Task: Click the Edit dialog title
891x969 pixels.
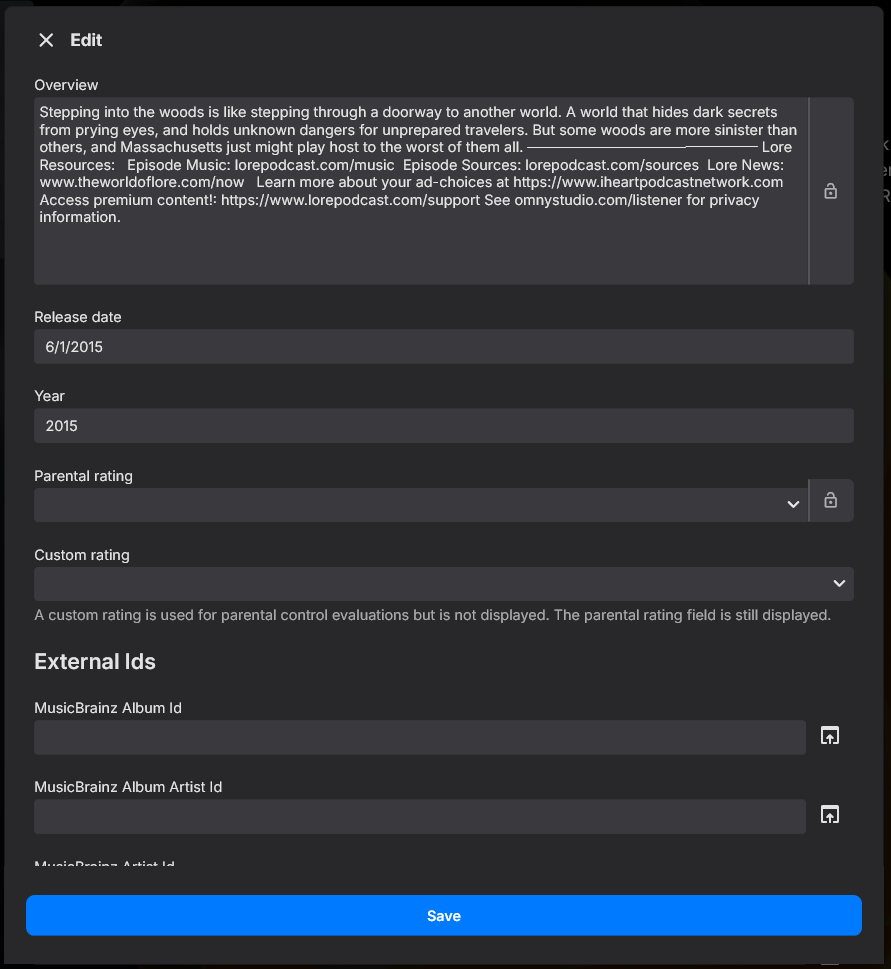Action: 86,40
